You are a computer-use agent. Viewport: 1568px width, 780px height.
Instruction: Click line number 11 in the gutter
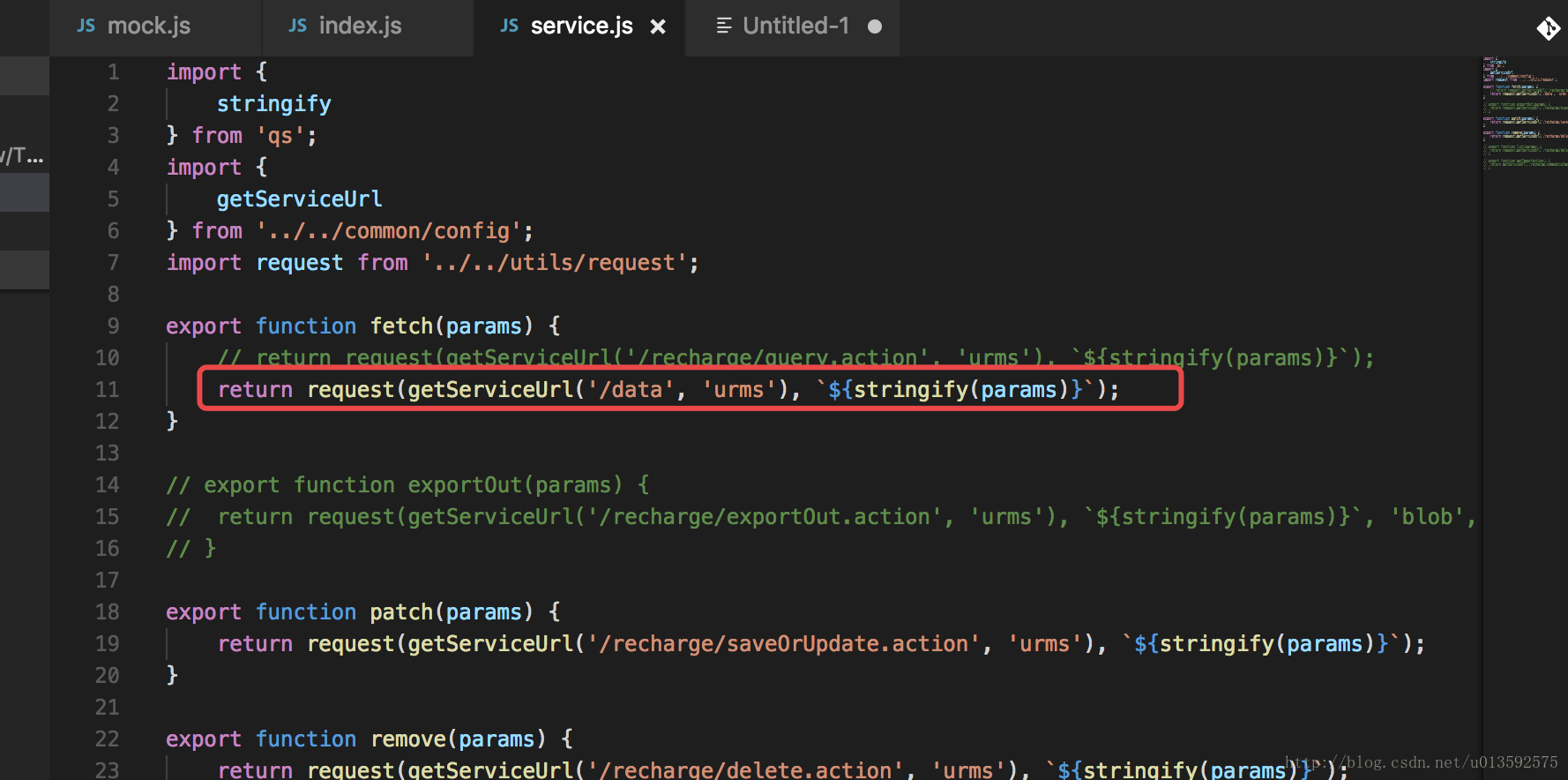[107, 390]
